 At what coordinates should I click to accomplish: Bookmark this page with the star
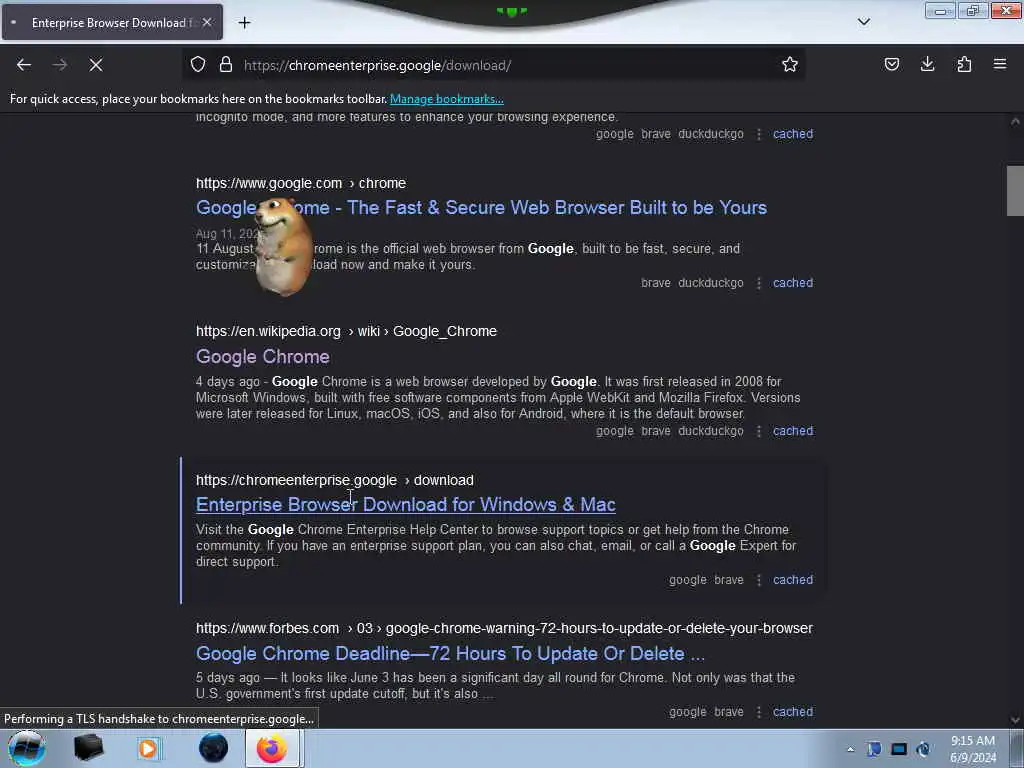pos(790,64)
